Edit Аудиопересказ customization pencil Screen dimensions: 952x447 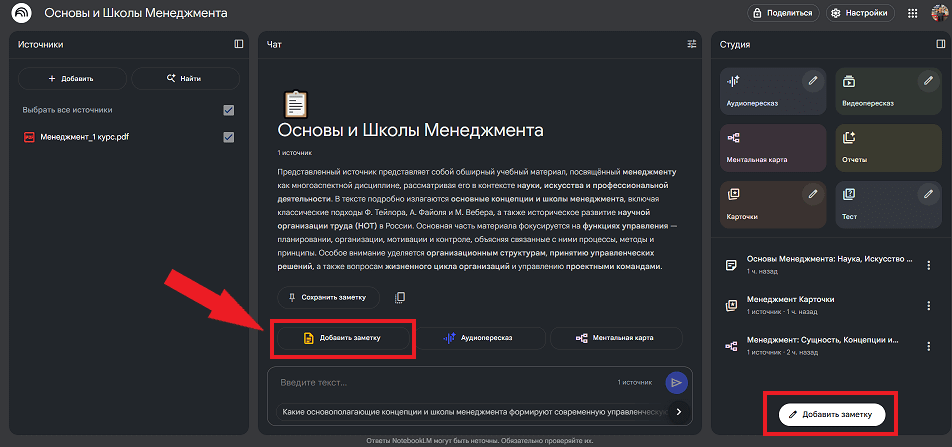click(x=813, y=81)
